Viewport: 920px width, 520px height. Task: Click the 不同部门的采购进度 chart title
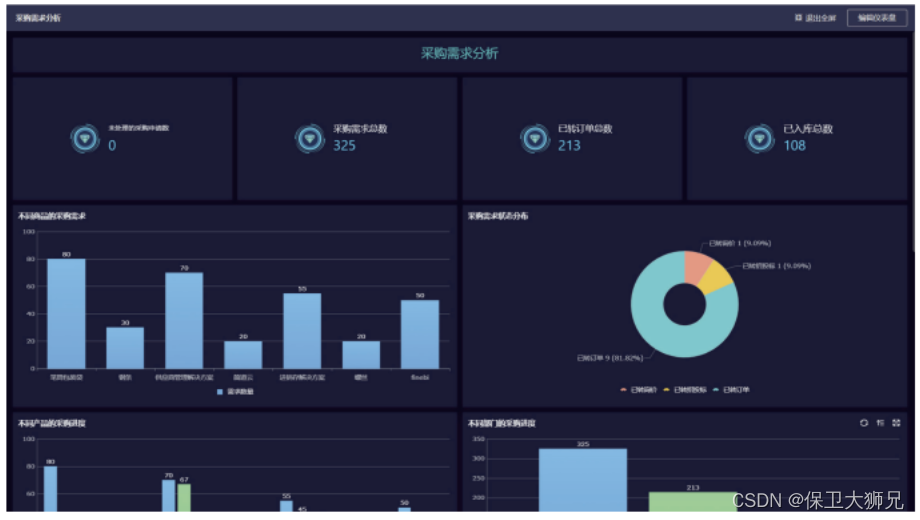click(x=501, y=423)
